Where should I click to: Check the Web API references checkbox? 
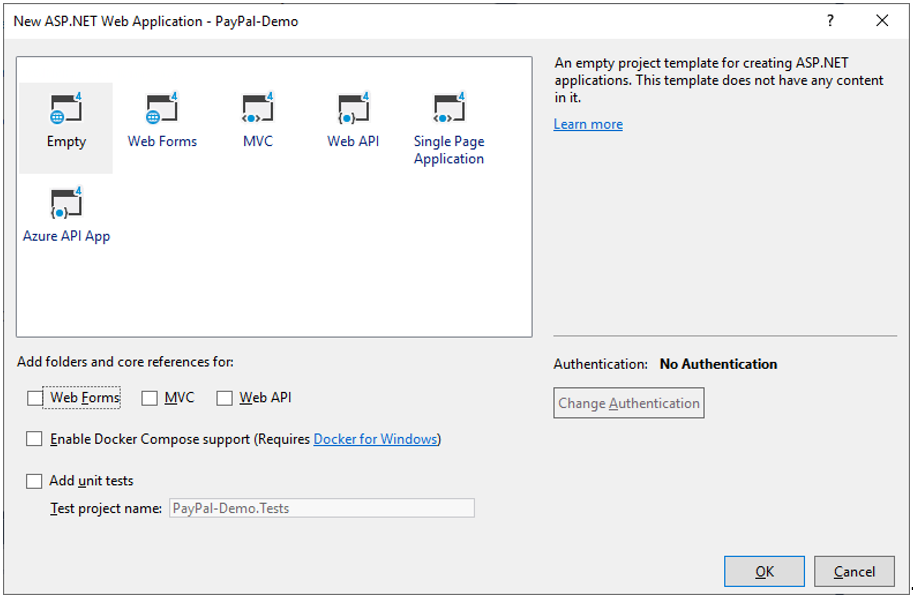tap(224, 398)
